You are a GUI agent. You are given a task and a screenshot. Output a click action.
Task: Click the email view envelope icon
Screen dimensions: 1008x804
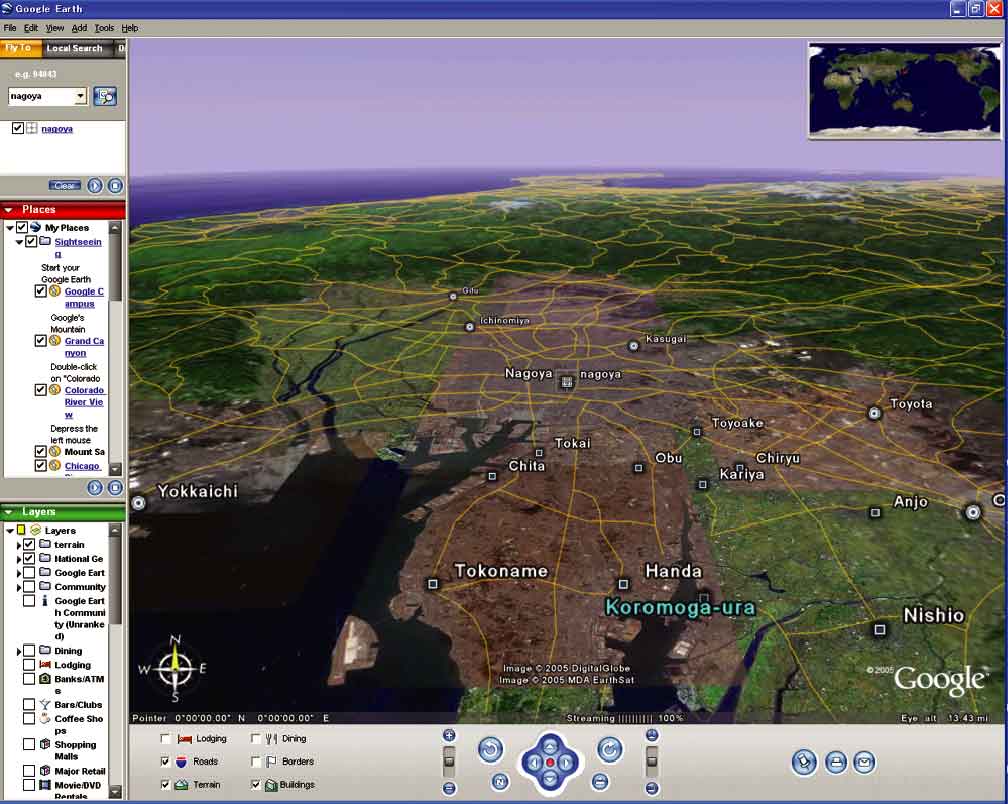[x=864, y=763]
